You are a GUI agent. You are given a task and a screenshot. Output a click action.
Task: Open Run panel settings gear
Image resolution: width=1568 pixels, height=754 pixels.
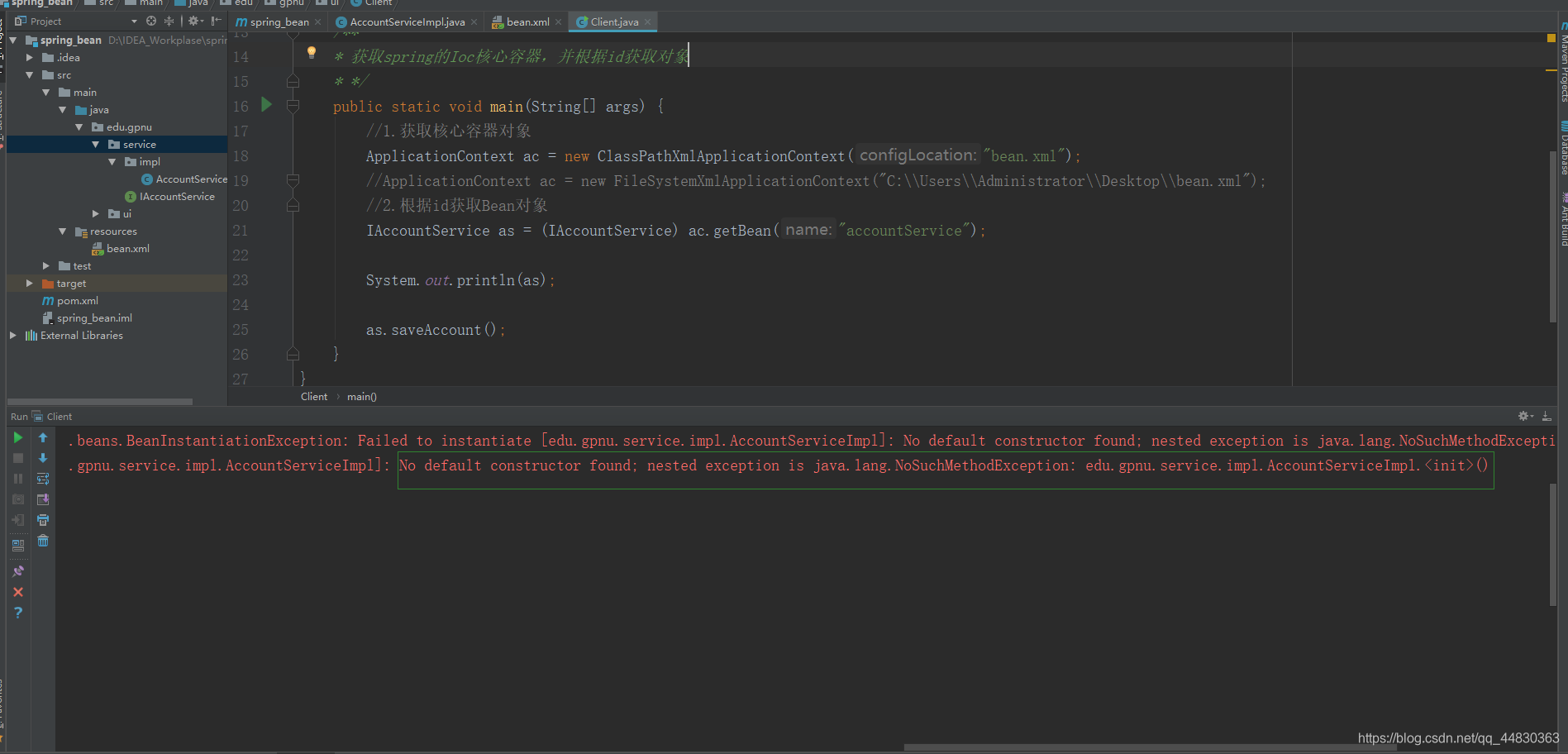[x=1525, y=416]
